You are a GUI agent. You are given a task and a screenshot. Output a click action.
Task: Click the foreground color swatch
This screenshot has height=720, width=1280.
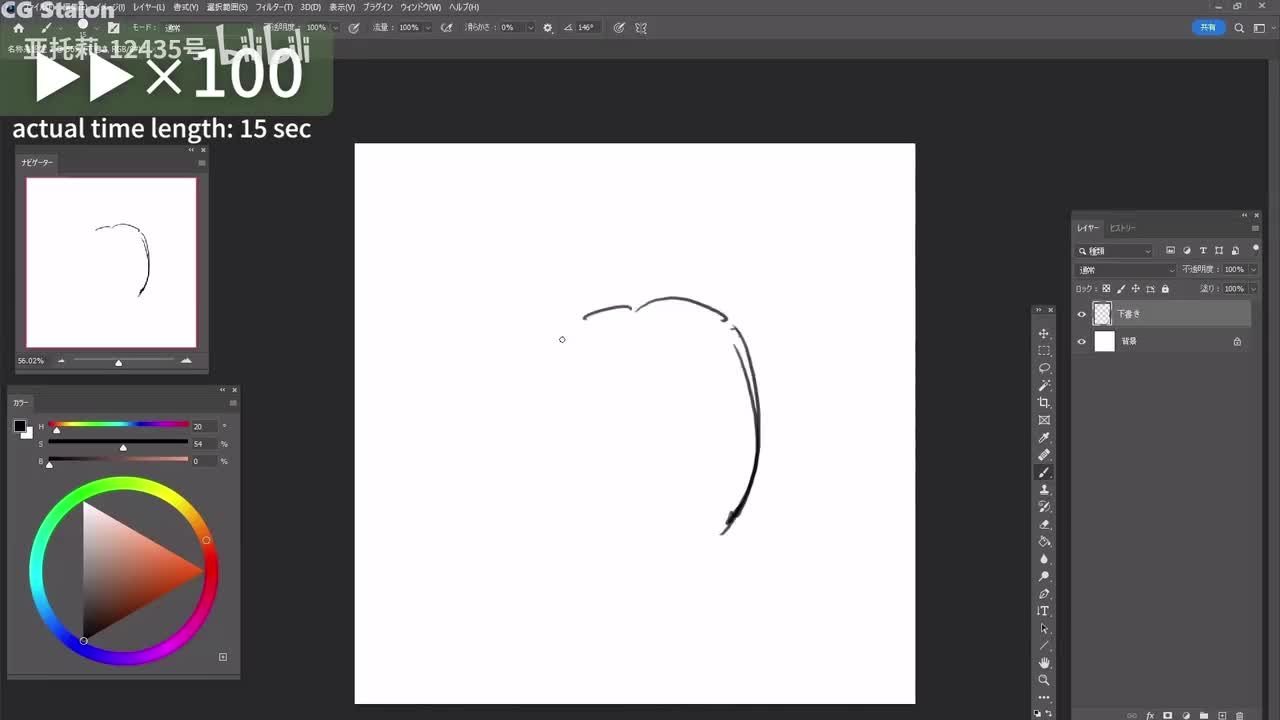[x=20, y=427]
